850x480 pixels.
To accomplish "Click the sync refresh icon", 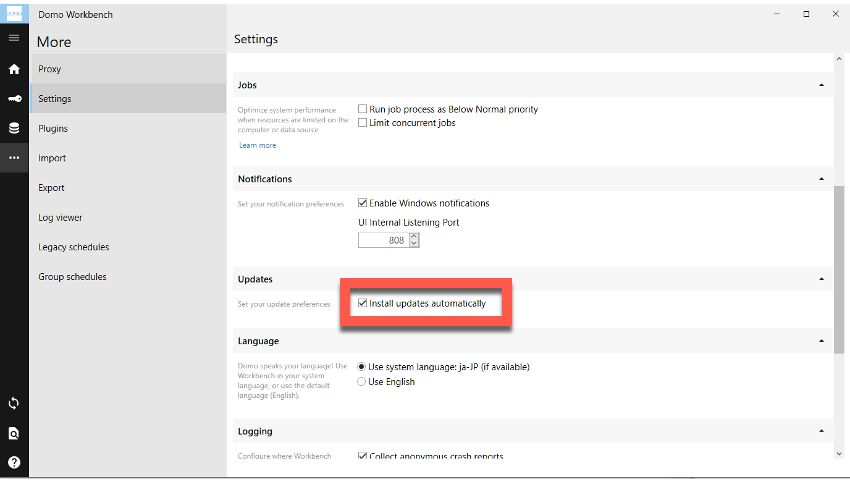I will point(14,404).
